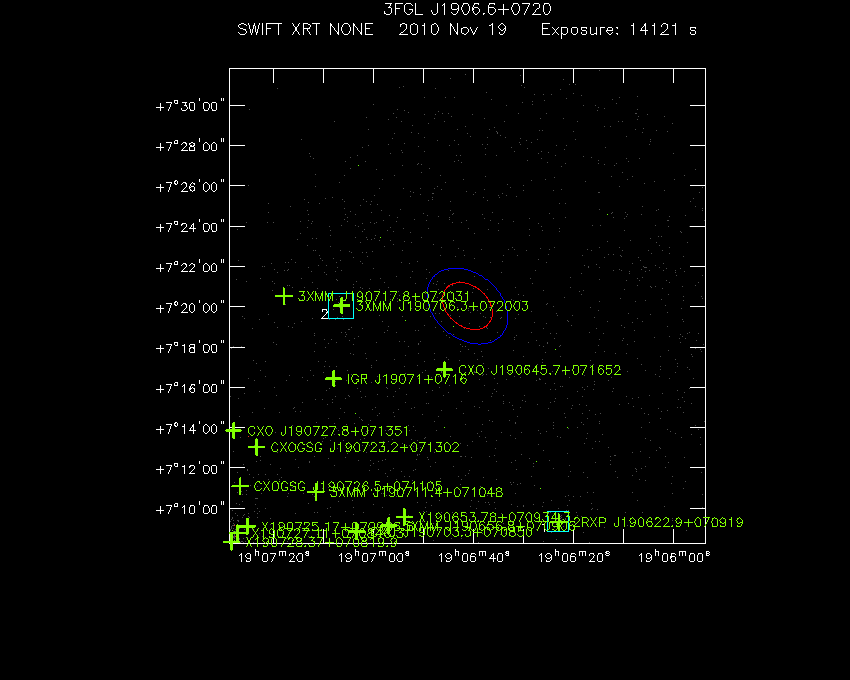The width and height of the screenshot is (850, 680).
Task: Click the 3XMM J190711.4+071048 label text
Action: (416, 492)
